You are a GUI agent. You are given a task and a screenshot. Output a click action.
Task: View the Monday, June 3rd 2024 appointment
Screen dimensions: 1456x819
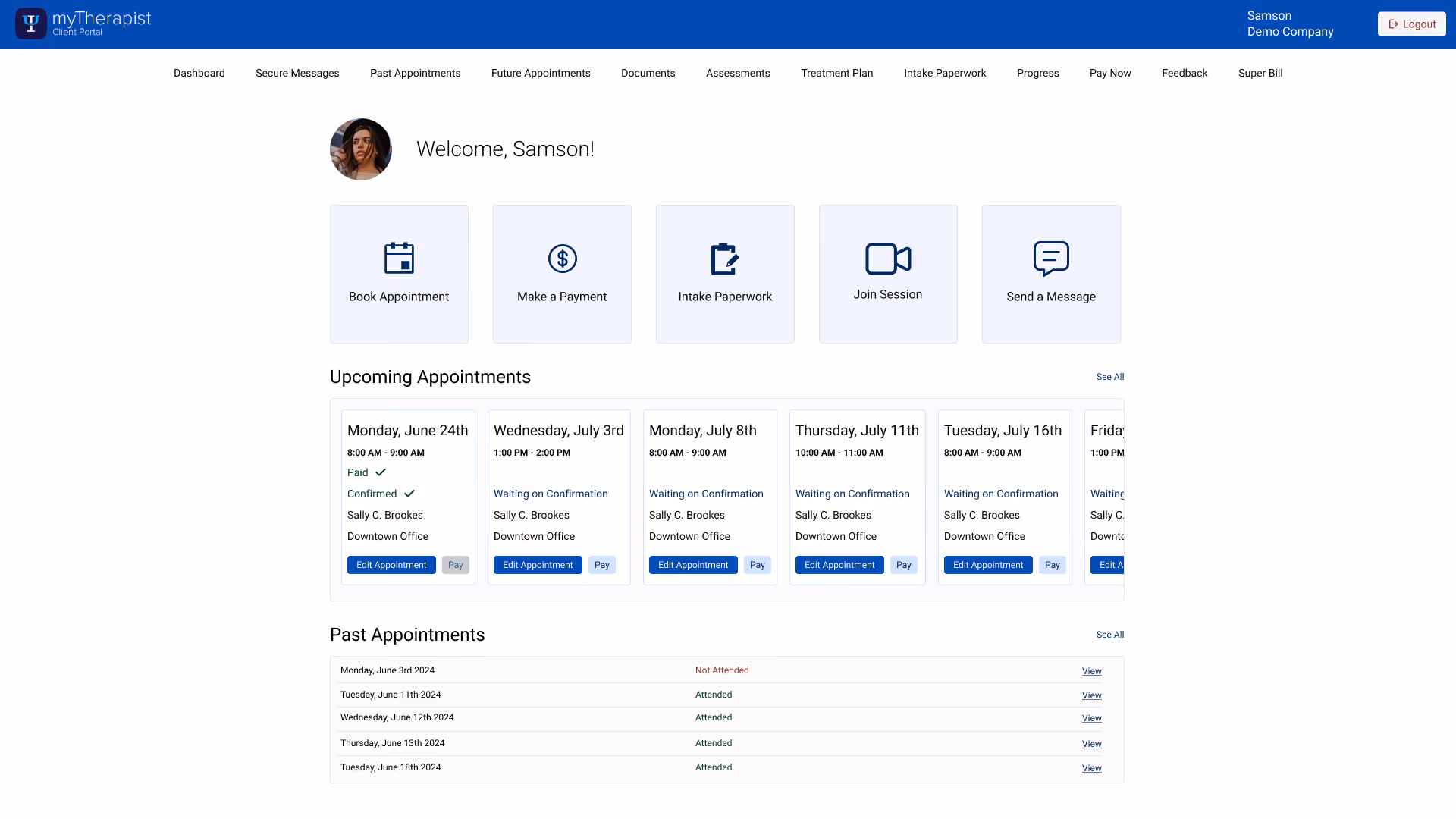click(1091, 671)
